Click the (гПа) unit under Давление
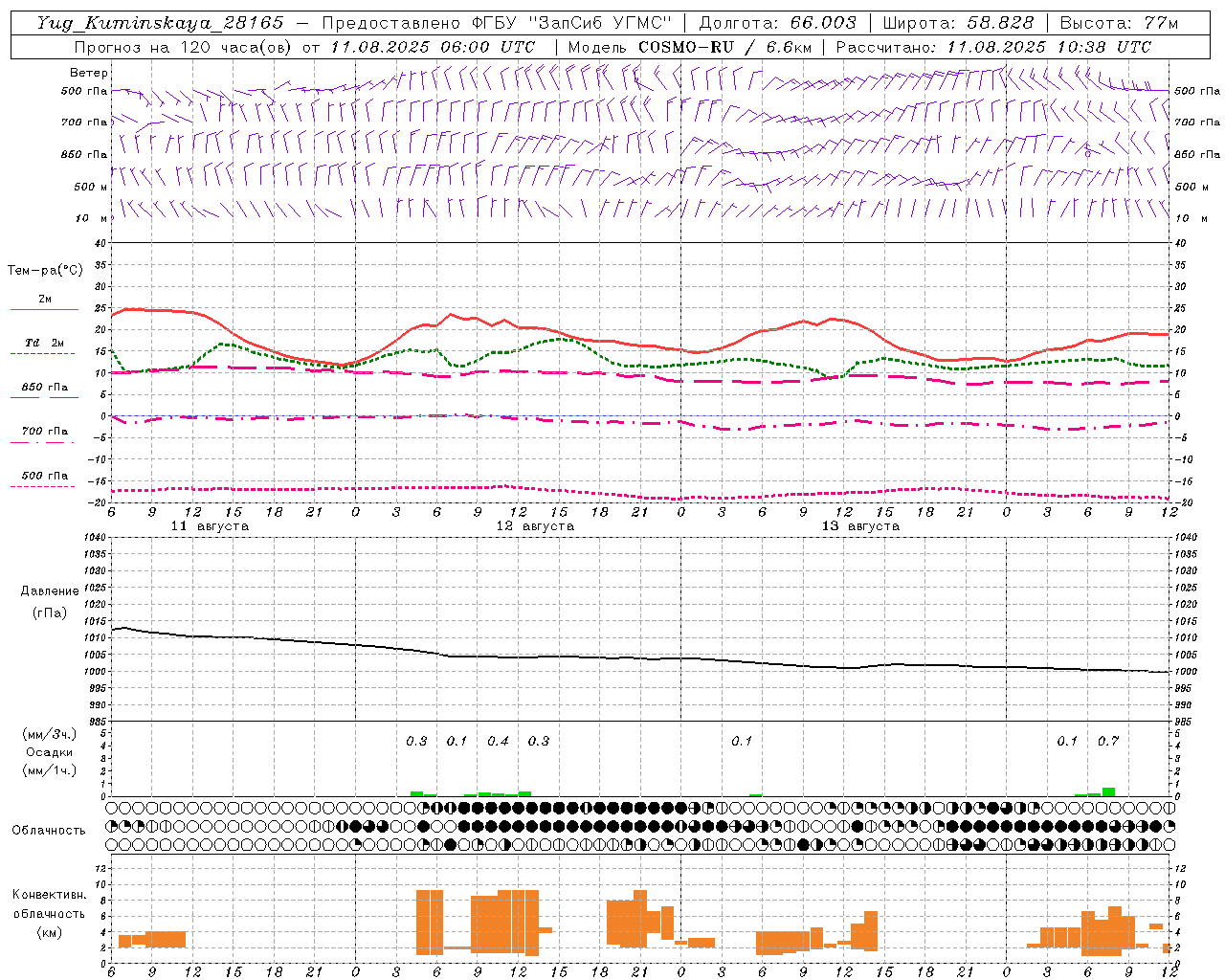Screen dimensions: 1225x980 50,612
